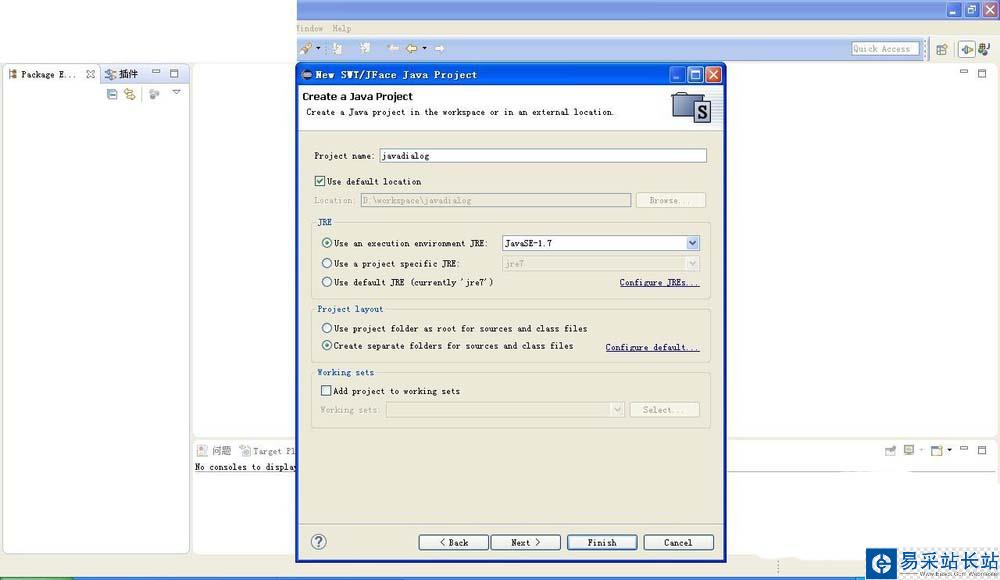Close the New SWT/JFace Java Project dialog
Screen dimensions: 1000x580
[714, 75]
